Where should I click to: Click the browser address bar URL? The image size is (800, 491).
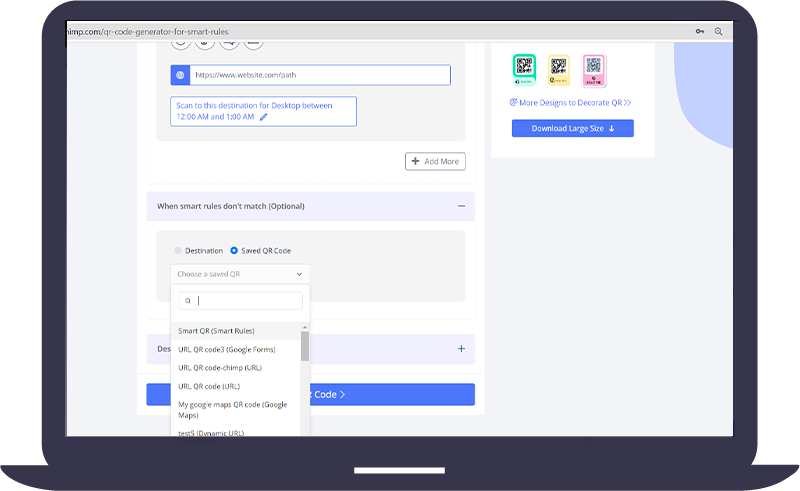[x=148, y=32]
